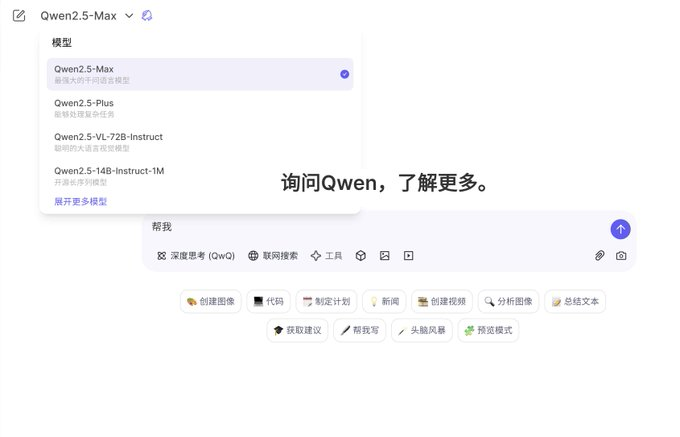Expand more models via 展开更多模型
680x437 pixels.
point(80,201)
